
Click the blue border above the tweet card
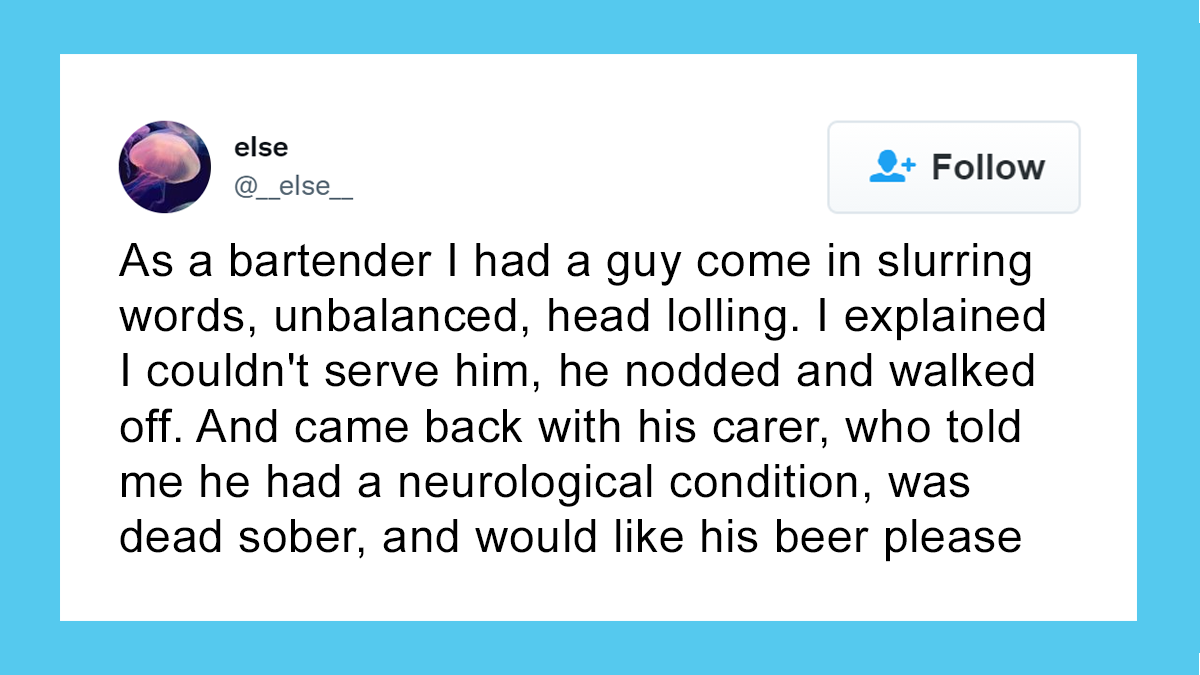[600, 26]
